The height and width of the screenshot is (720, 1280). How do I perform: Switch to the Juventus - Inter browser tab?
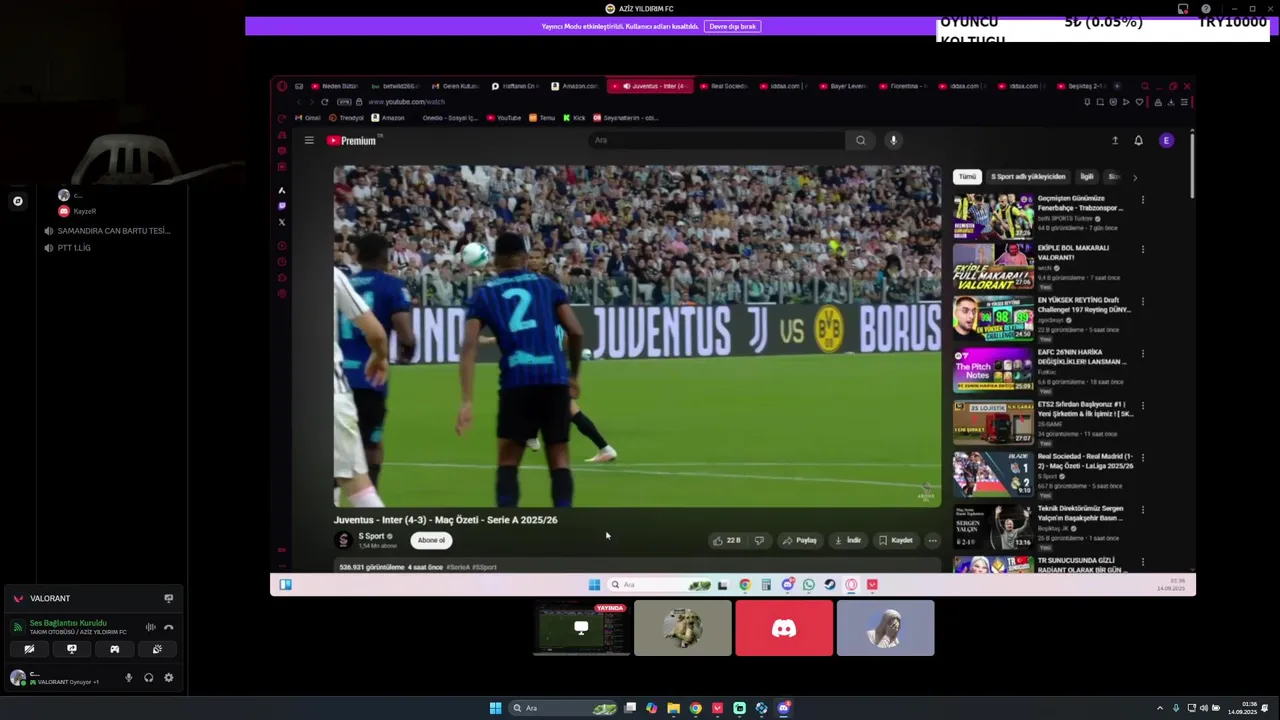click(x=648, y=86)
